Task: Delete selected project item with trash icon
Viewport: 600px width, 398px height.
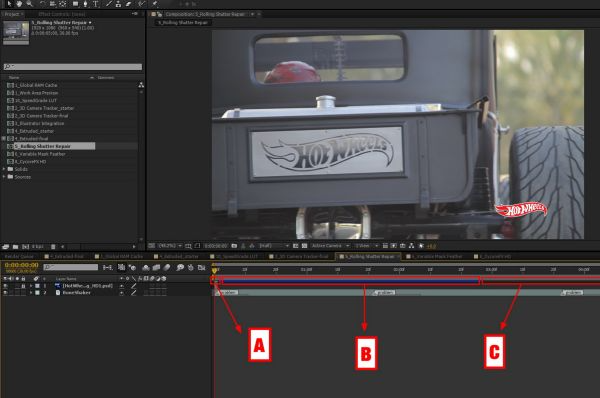Action: (x=53, y=247)
